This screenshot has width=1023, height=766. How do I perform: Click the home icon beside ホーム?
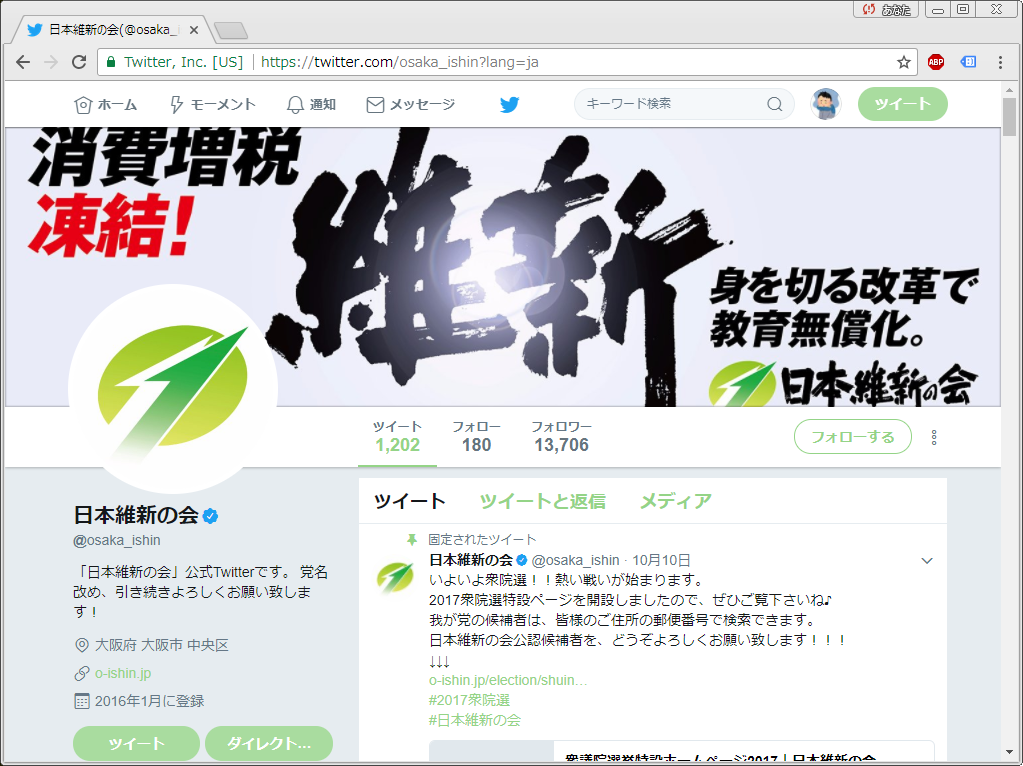[83, 104]
